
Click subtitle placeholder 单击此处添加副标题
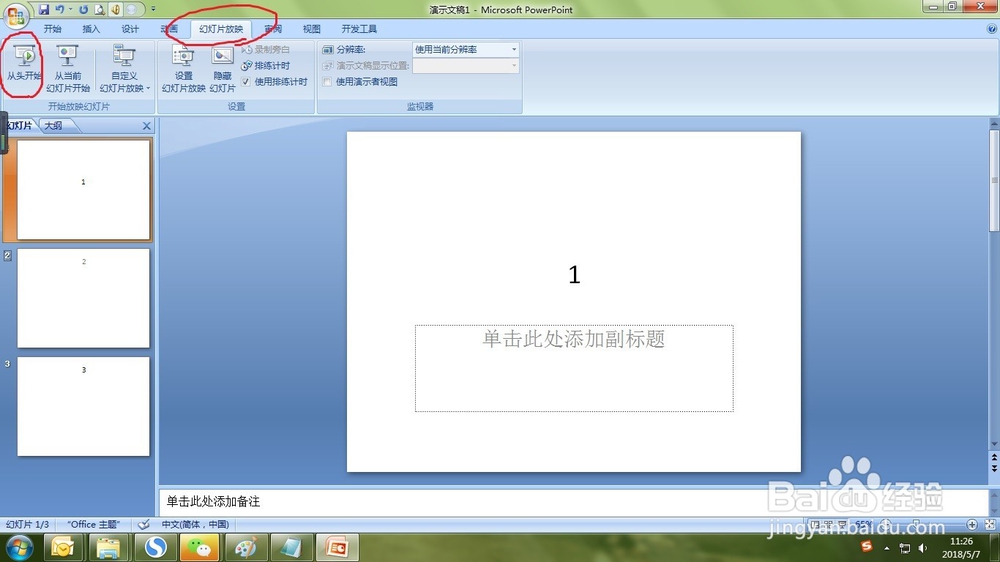[x=574, y=368]
